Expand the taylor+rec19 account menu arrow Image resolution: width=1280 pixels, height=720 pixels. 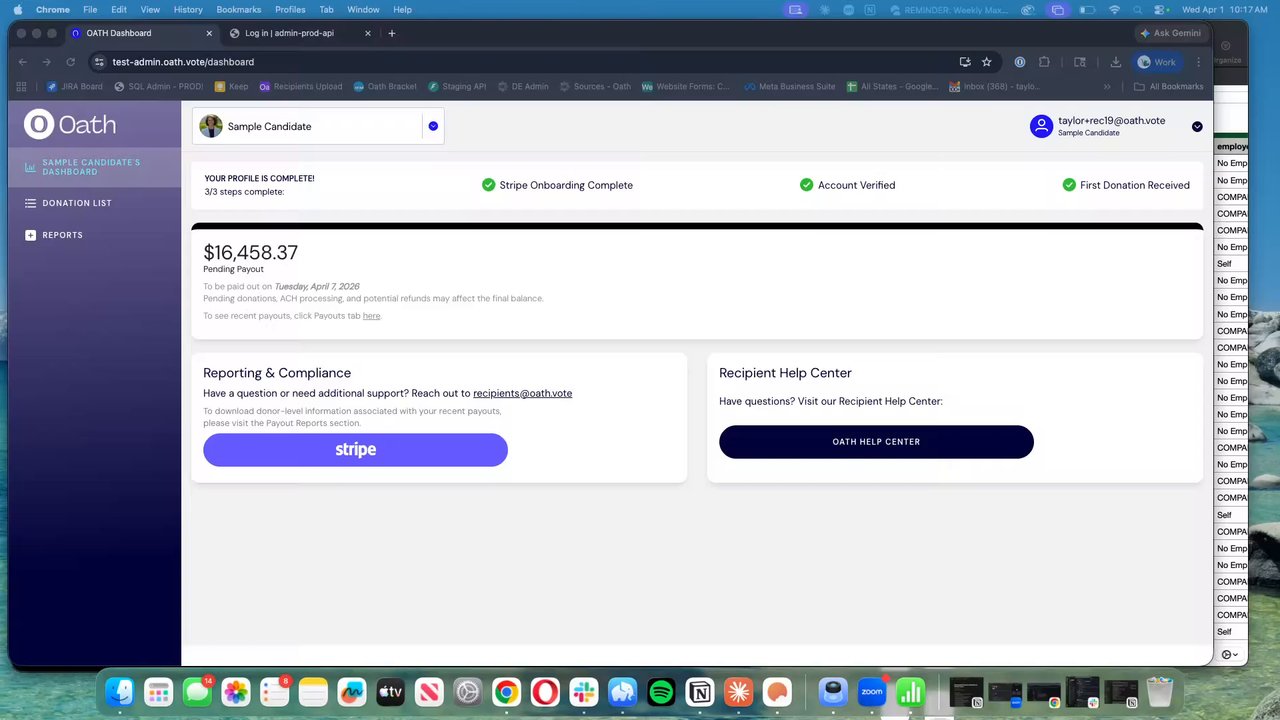pos(1197,126)
